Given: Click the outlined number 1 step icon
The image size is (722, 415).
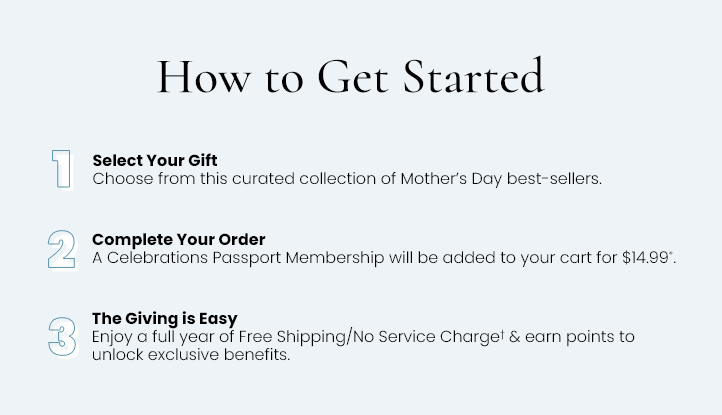Looking at the screenshot, I should (62, 170).
